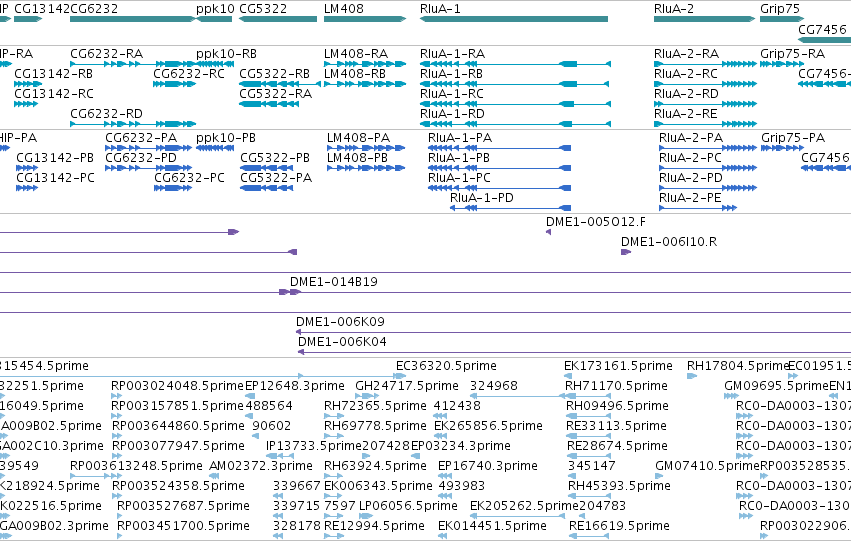
Task: Select the RluA-1 gene bar
Action: pyautogui.click(x=514, y=19)
